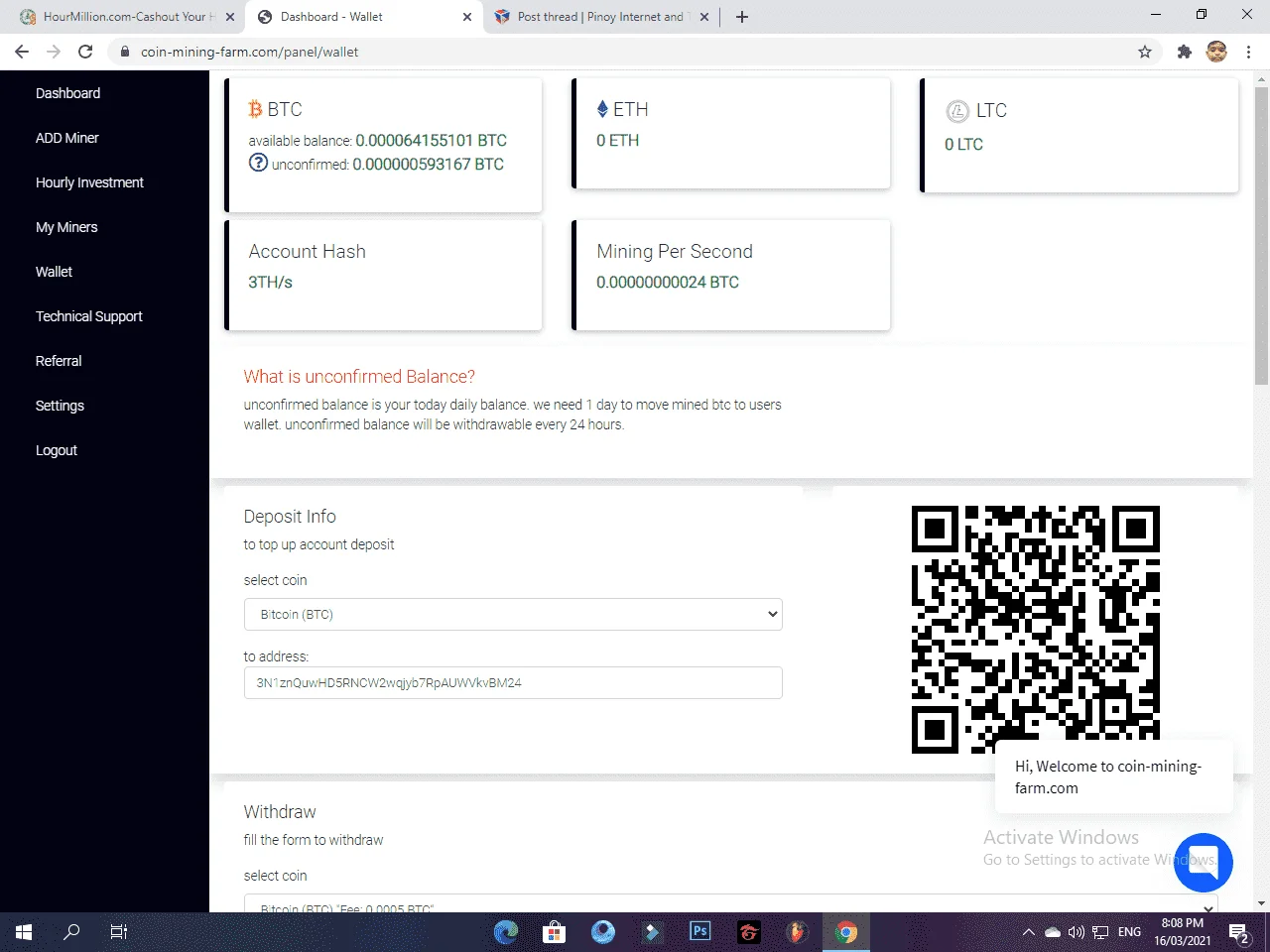Expand the Withdraw coin dropdown
1270x952 pixels.
tap(731, 903)
